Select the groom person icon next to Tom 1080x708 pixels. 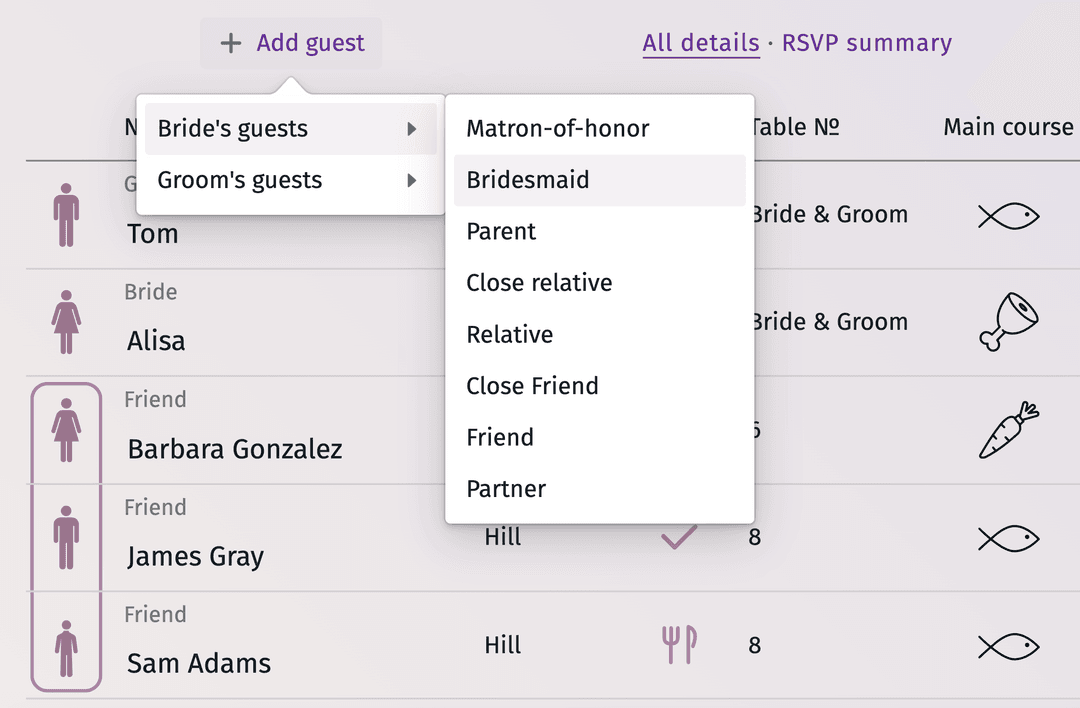tap(66, 215)
